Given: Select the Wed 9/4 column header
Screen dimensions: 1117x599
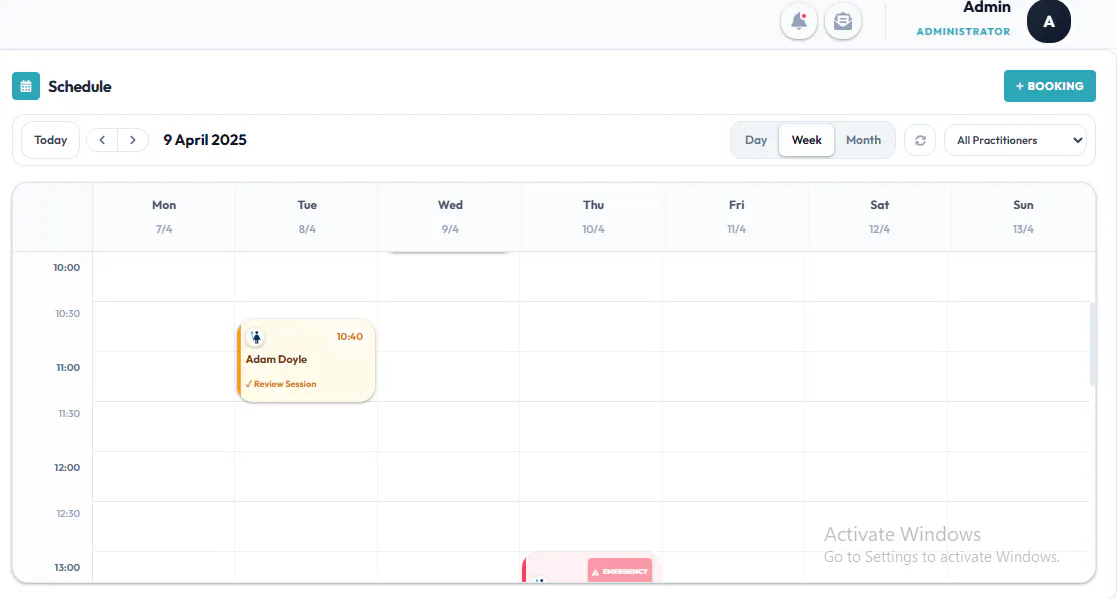Looking at the screenshot, I should (450, 217).
